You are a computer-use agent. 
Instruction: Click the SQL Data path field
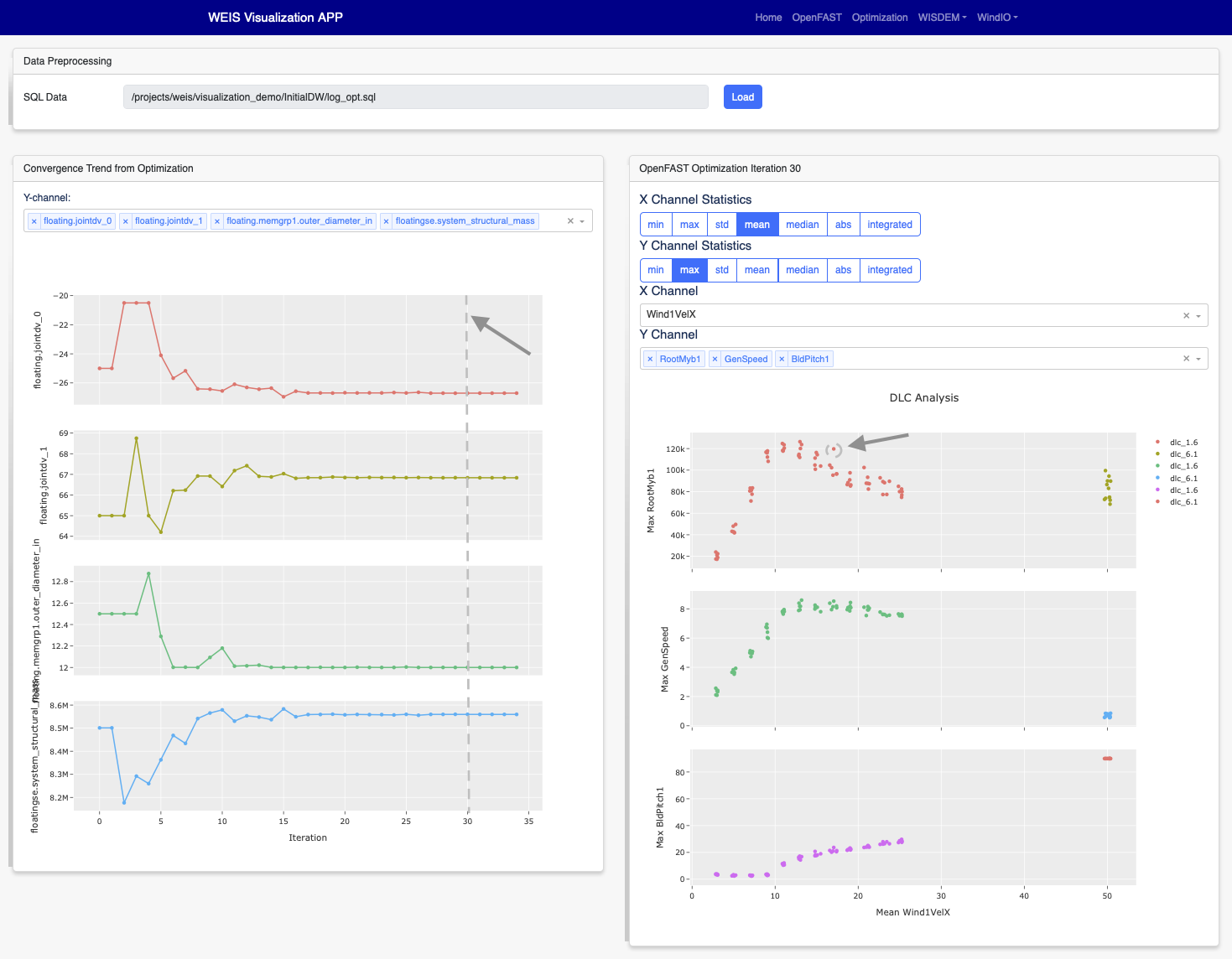pyautogui.click(x=416, y=97)
